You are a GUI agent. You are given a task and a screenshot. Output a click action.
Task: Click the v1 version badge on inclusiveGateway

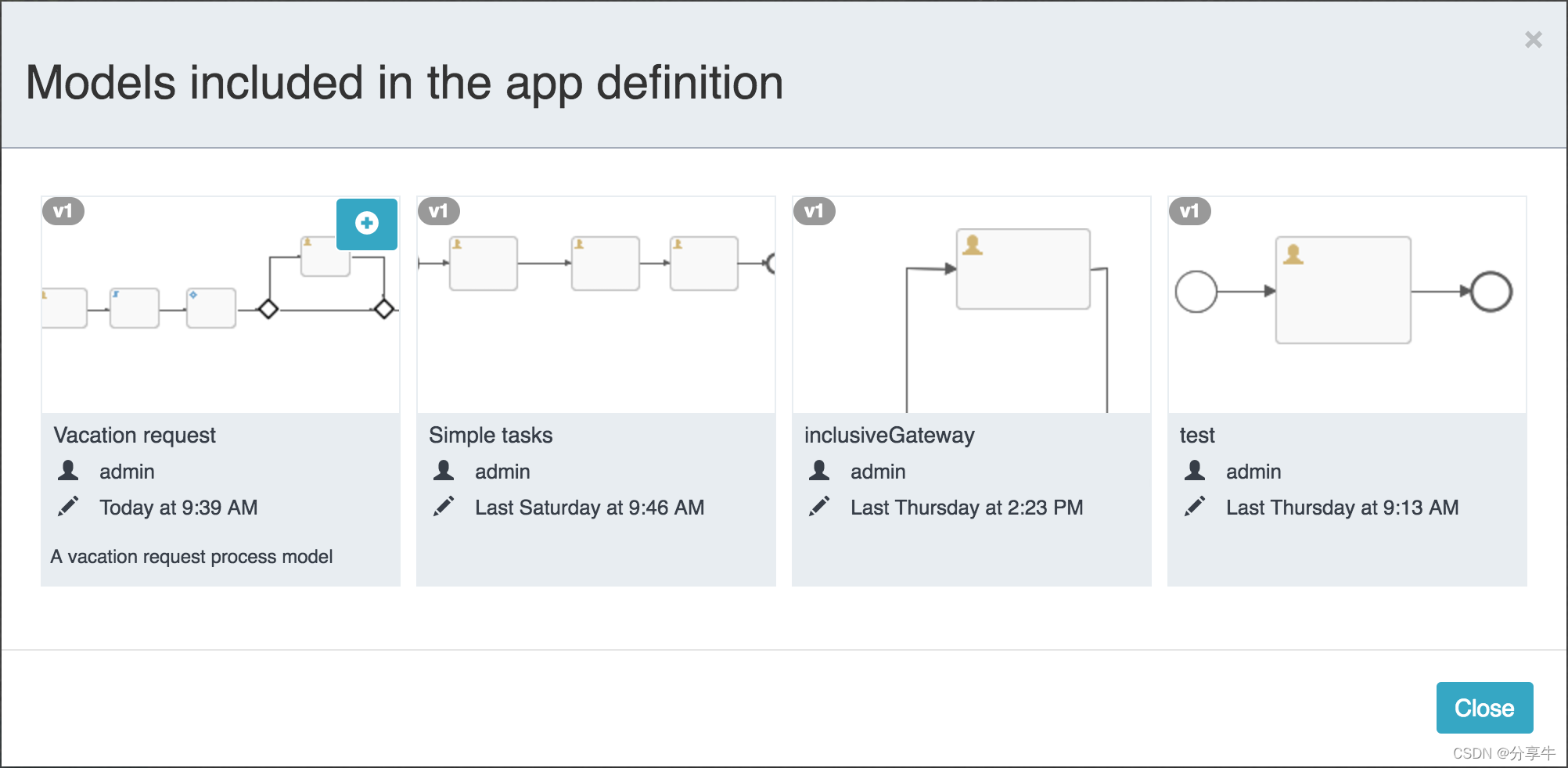pyautogui.click(x=815, y=211)
